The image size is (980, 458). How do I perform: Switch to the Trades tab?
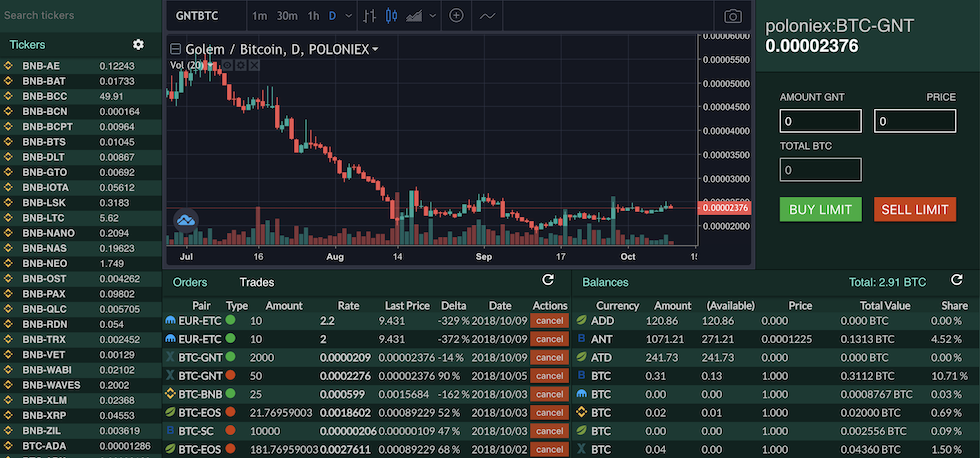pyautogui.click(x=257, y=282)
